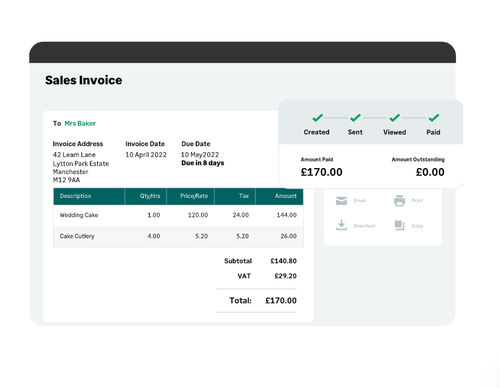Screen dimensions: 500x388
Task: Select the Cake Cutlery description cell
Action: pyautogui.click(x=77, y=236)
